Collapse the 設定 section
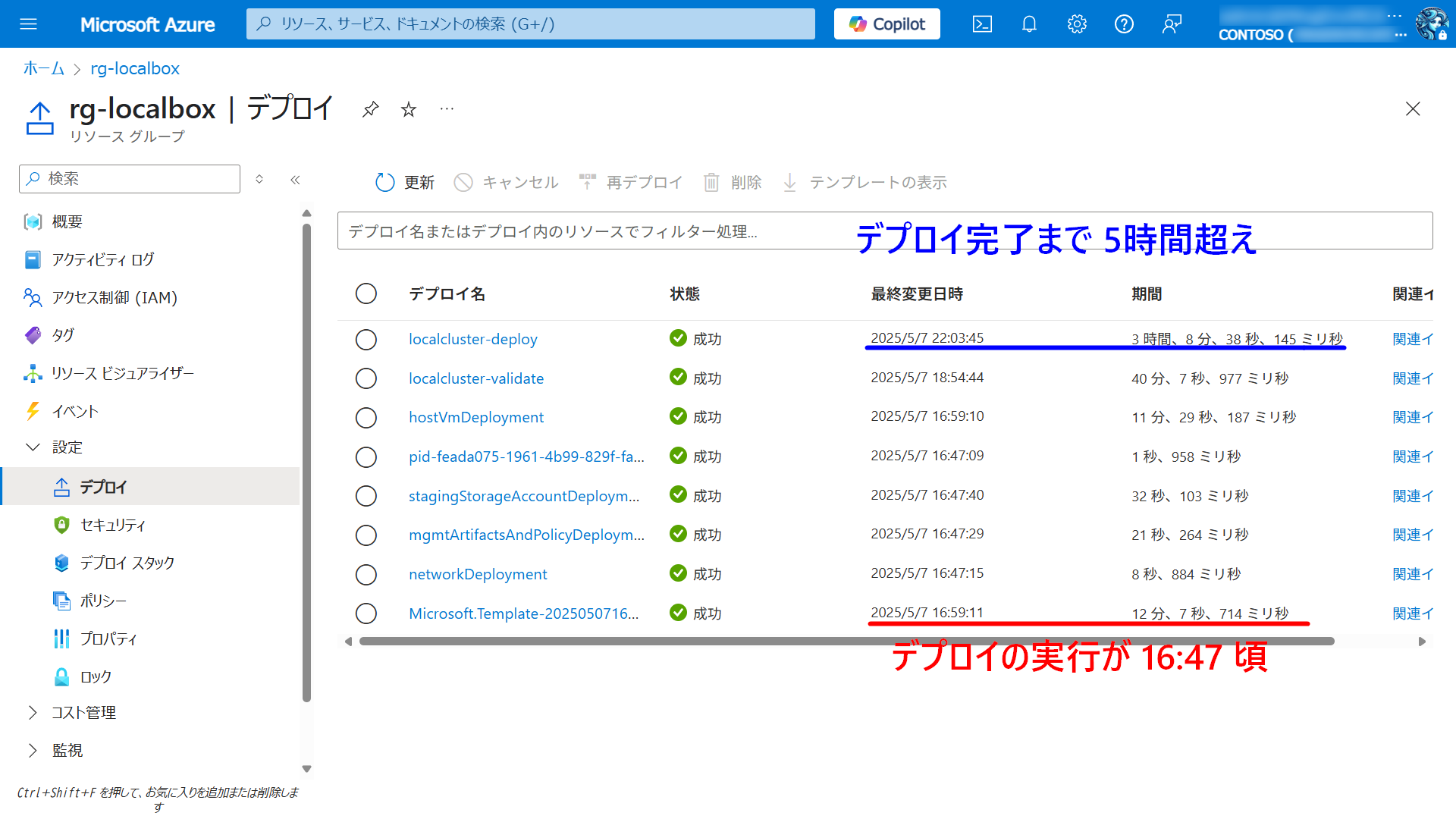Screen dimensions: 1456x819 (x=33, y=447)
